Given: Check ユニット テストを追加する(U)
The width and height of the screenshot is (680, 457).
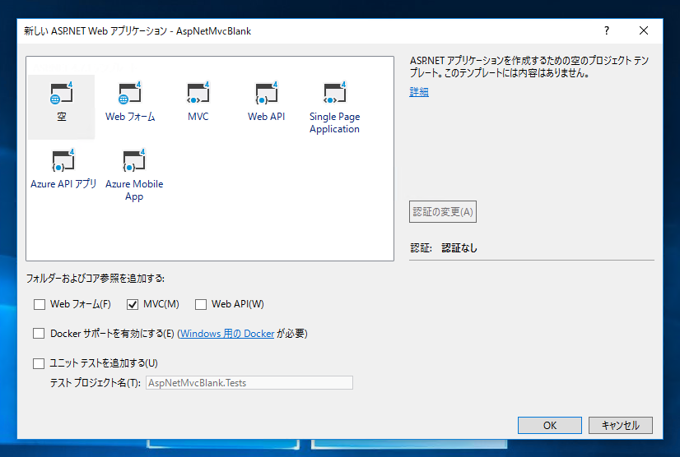Looking at the screenshot, I should point(39,363).
